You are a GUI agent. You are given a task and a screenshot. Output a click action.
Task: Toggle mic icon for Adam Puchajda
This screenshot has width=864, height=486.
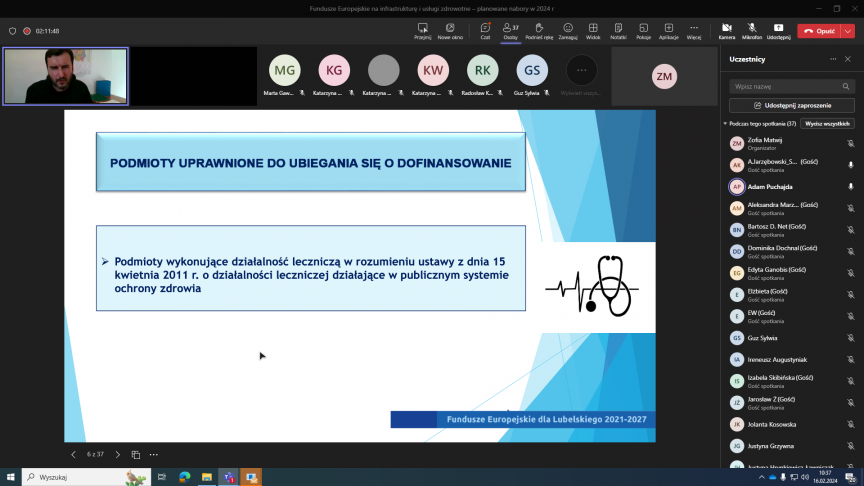851,187
